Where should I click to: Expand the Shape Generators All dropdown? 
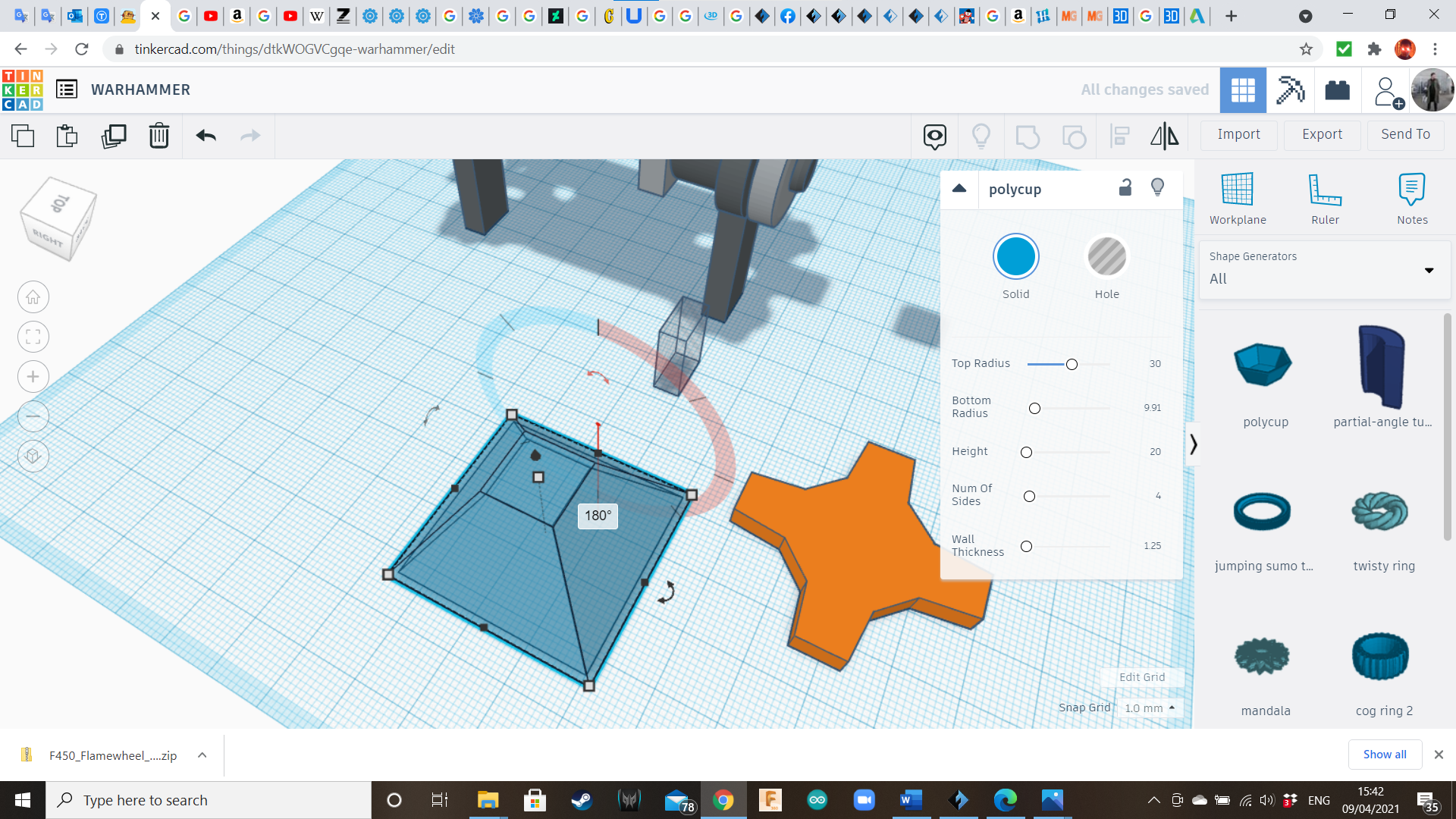pos(1429,271)
